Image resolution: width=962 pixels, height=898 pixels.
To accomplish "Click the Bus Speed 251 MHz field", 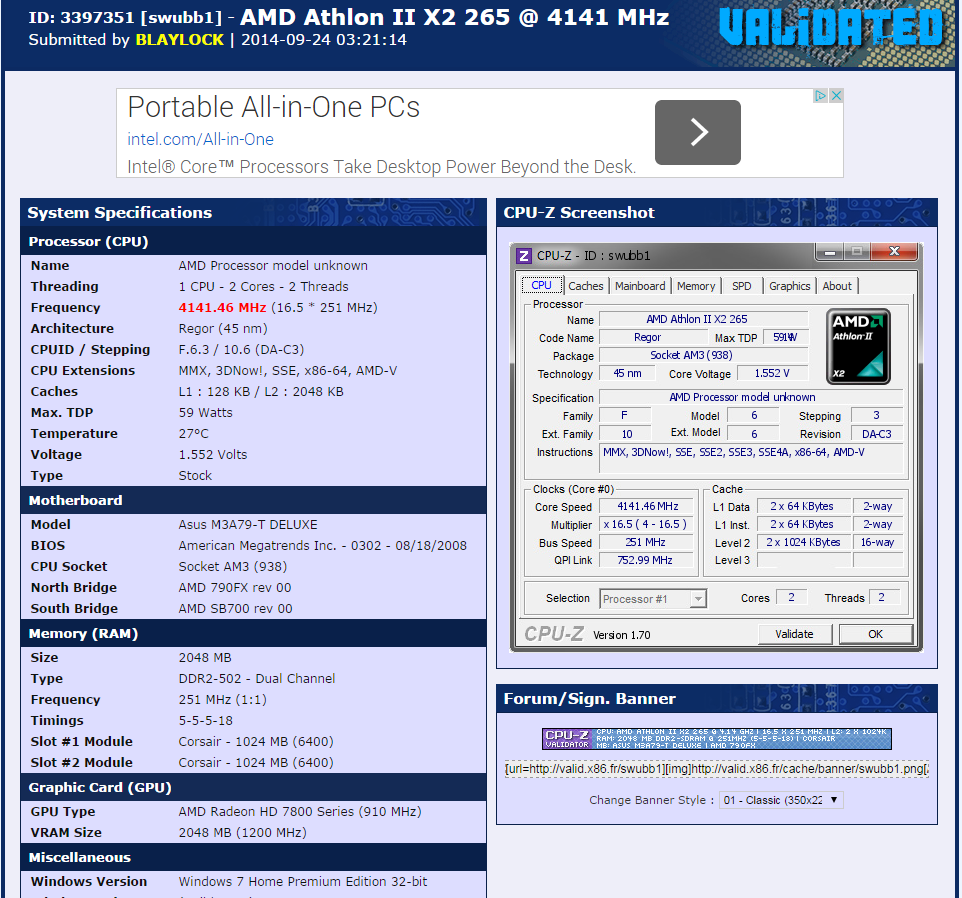I will (647, 542).
